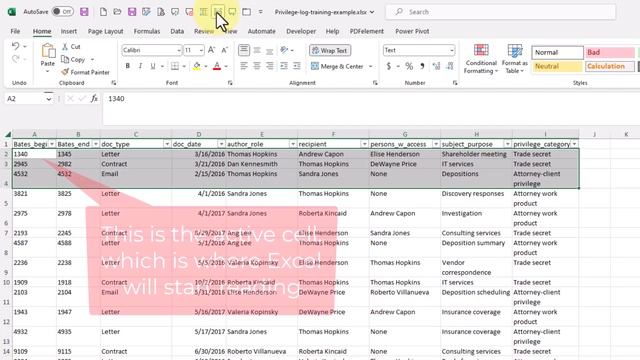640x360 pixels.
Task: Toggle Italic formatting
Action: pyautogui.click(x=140, y=66)
